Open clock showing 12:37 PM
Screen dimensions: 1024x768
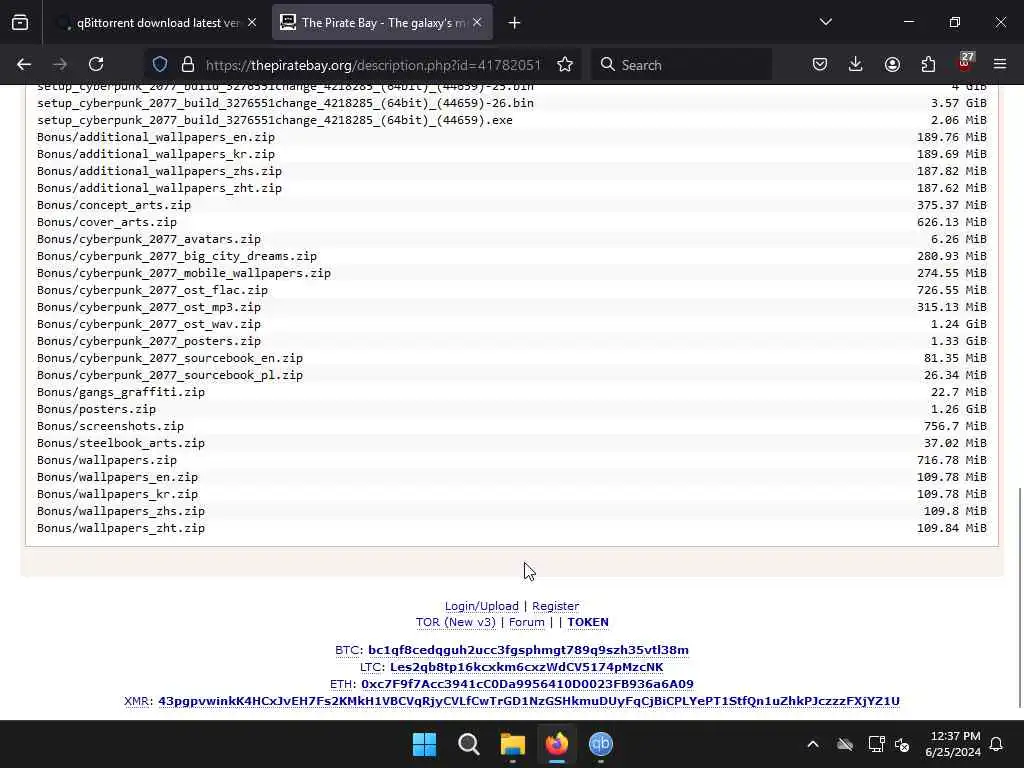pyautogui.click(x=953, y=744)
